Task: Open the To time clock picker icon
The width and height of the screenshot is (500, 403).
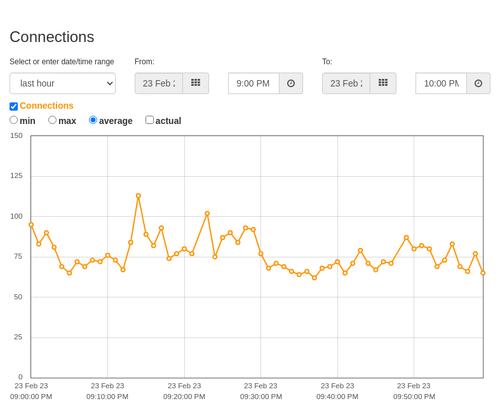Action: pos(478,83)
